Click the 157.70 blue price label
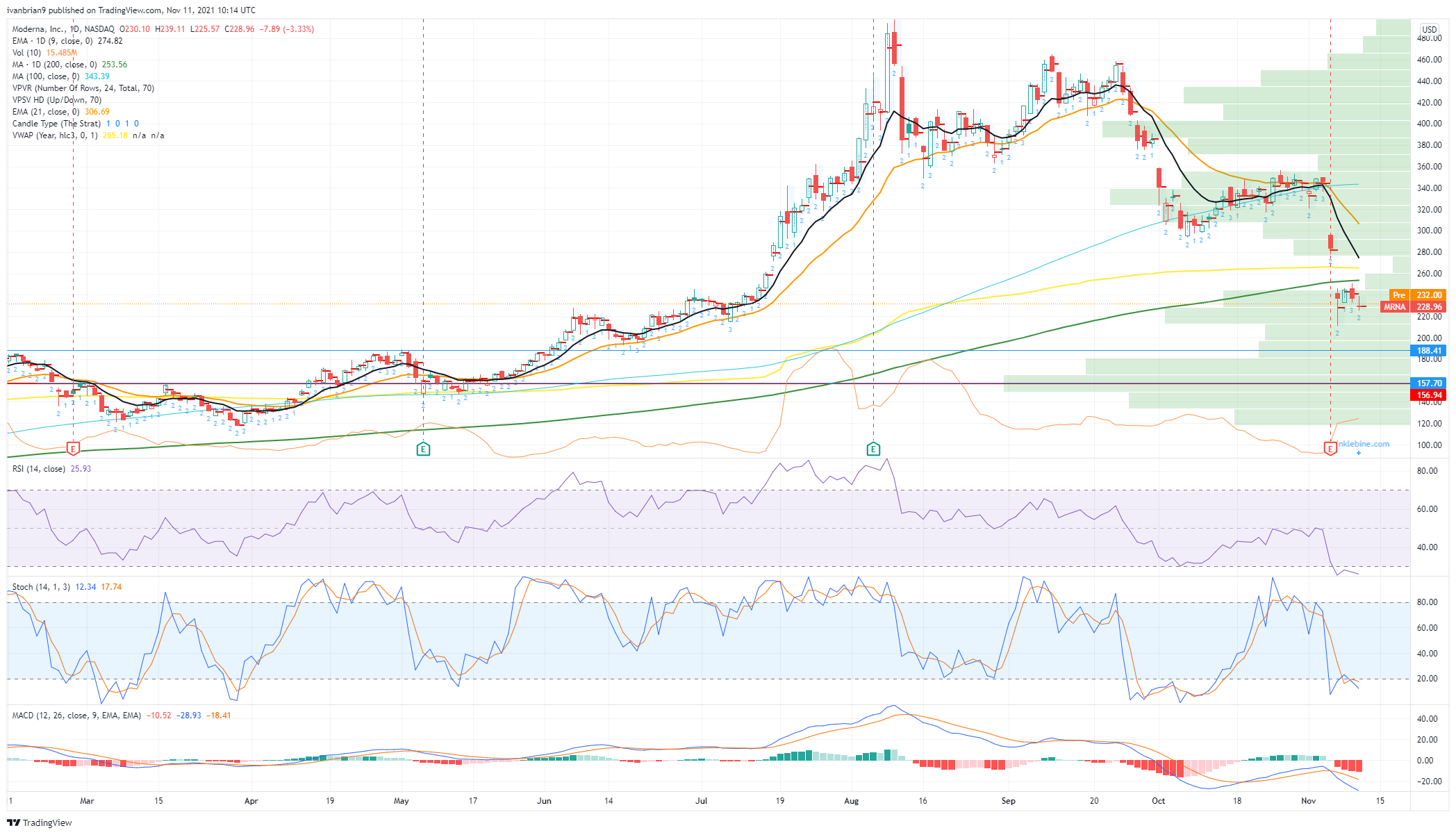The height and width of the screenshot is (835, 1456). (x=1429, y=383)
